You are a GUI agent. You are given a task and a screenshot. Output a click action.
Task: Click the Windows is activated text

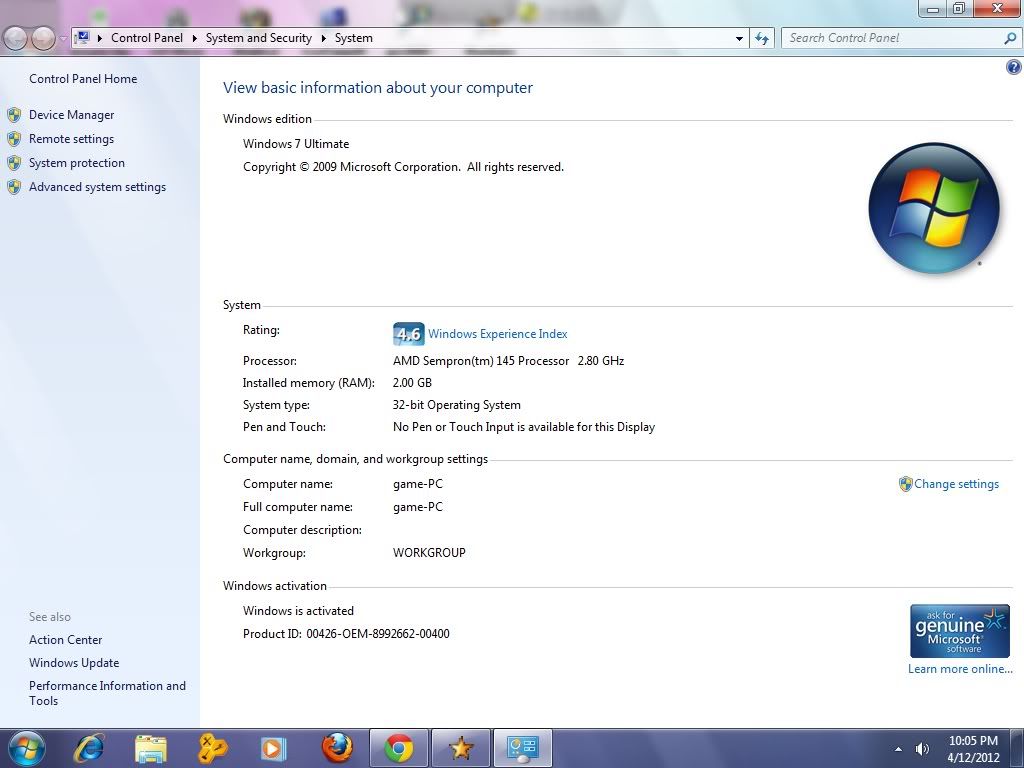point(298,611)
